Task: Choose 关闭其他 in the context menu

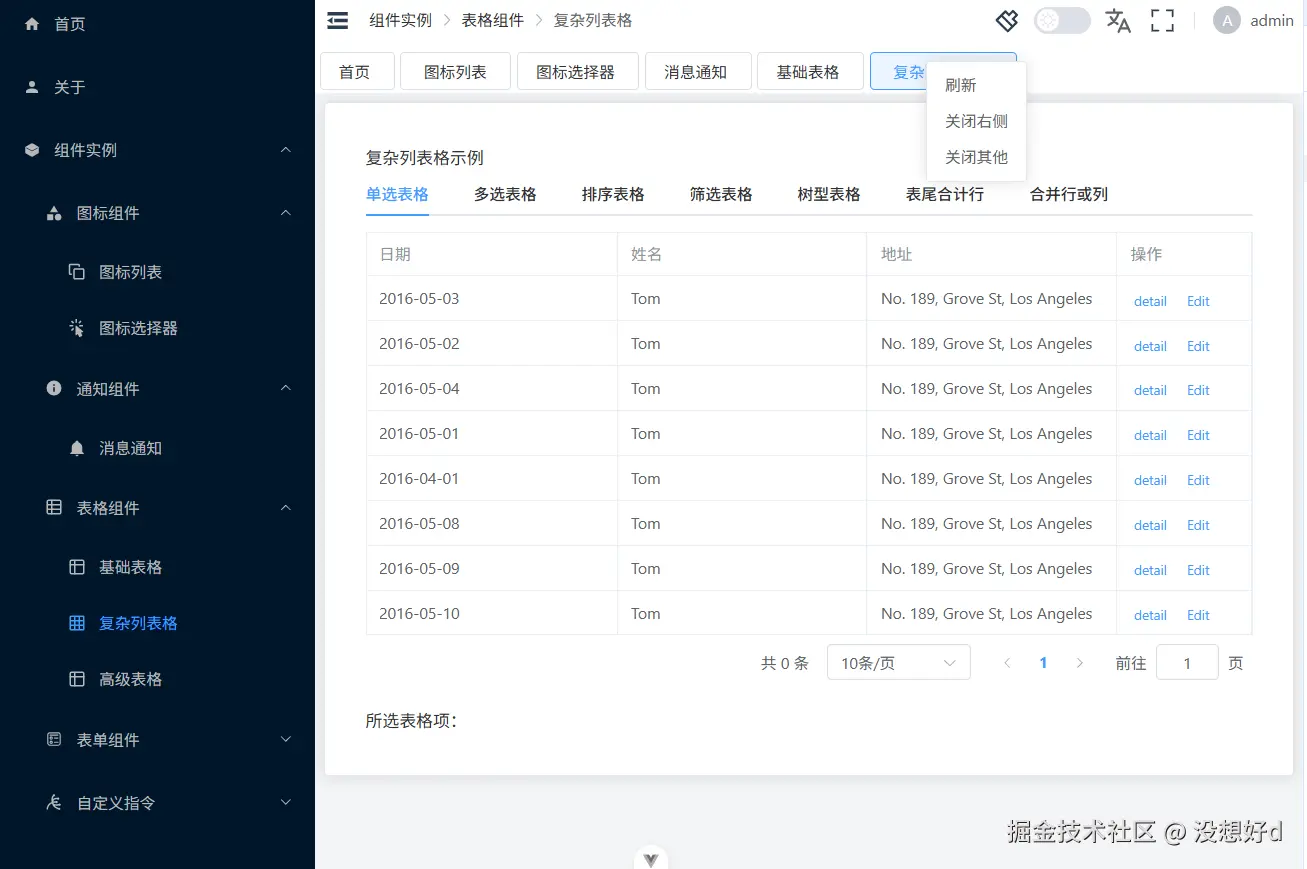Action: [x=977, y=158]
